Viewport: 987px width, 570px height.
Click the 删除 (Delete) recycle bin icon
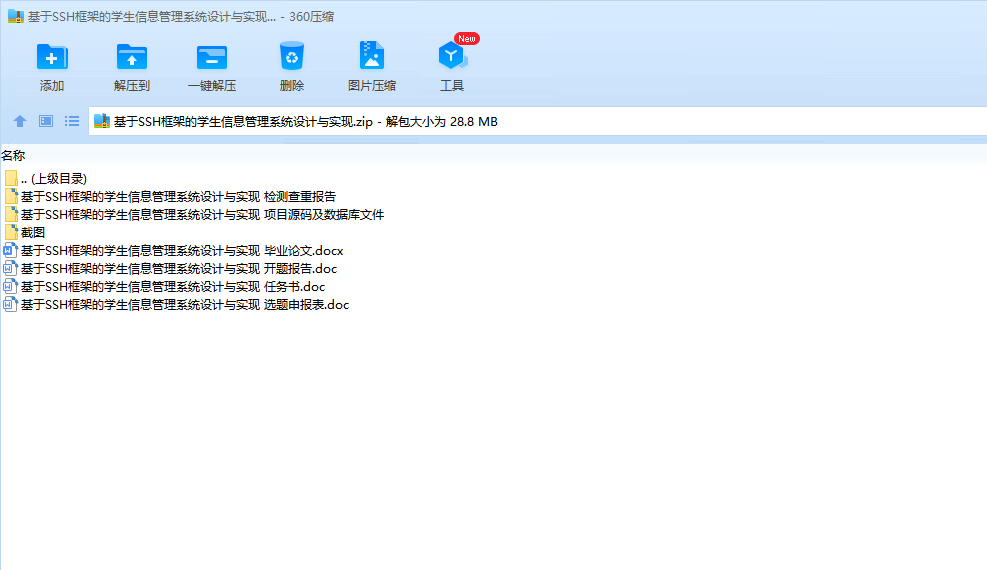click(x=291, y=56)
